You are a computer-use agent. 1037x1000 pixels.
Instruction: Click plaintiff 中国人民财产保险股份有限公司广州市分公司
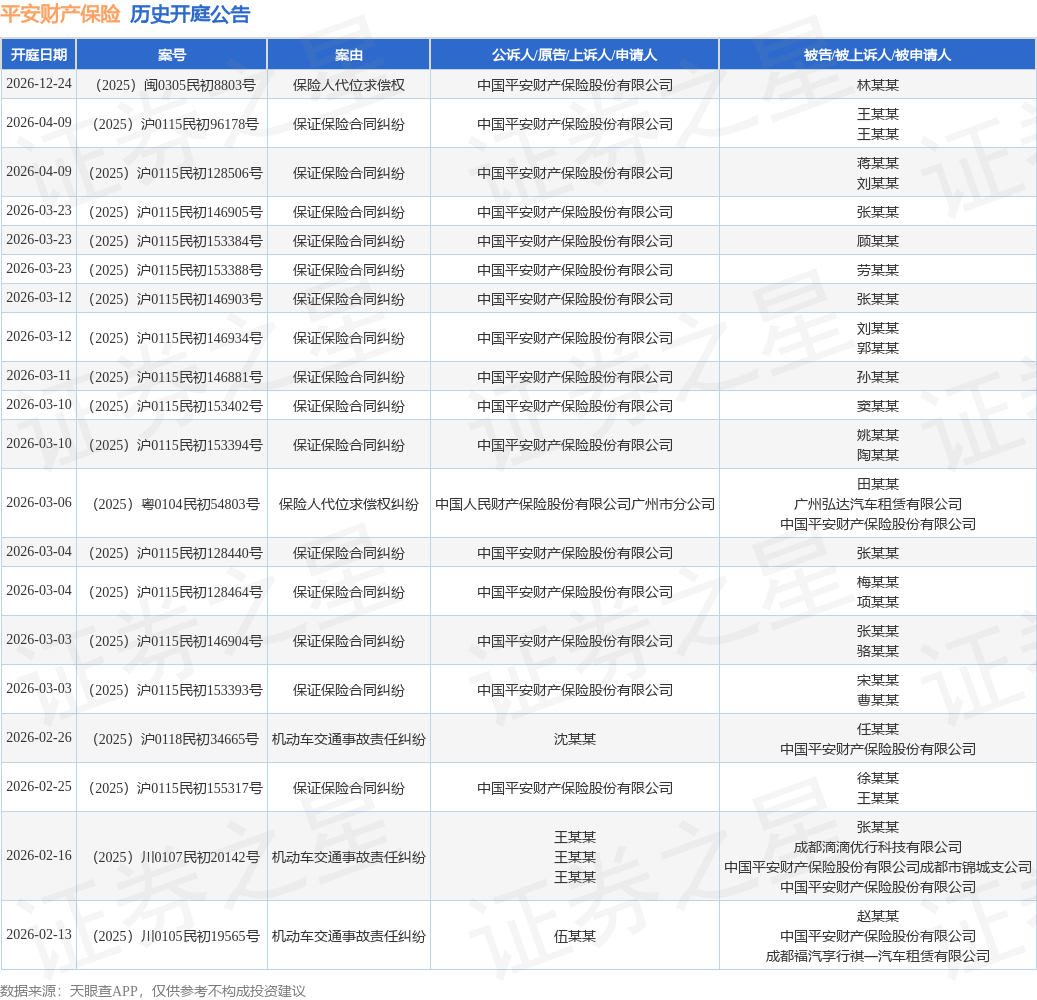pyautogui.click(x=574, y=504)
